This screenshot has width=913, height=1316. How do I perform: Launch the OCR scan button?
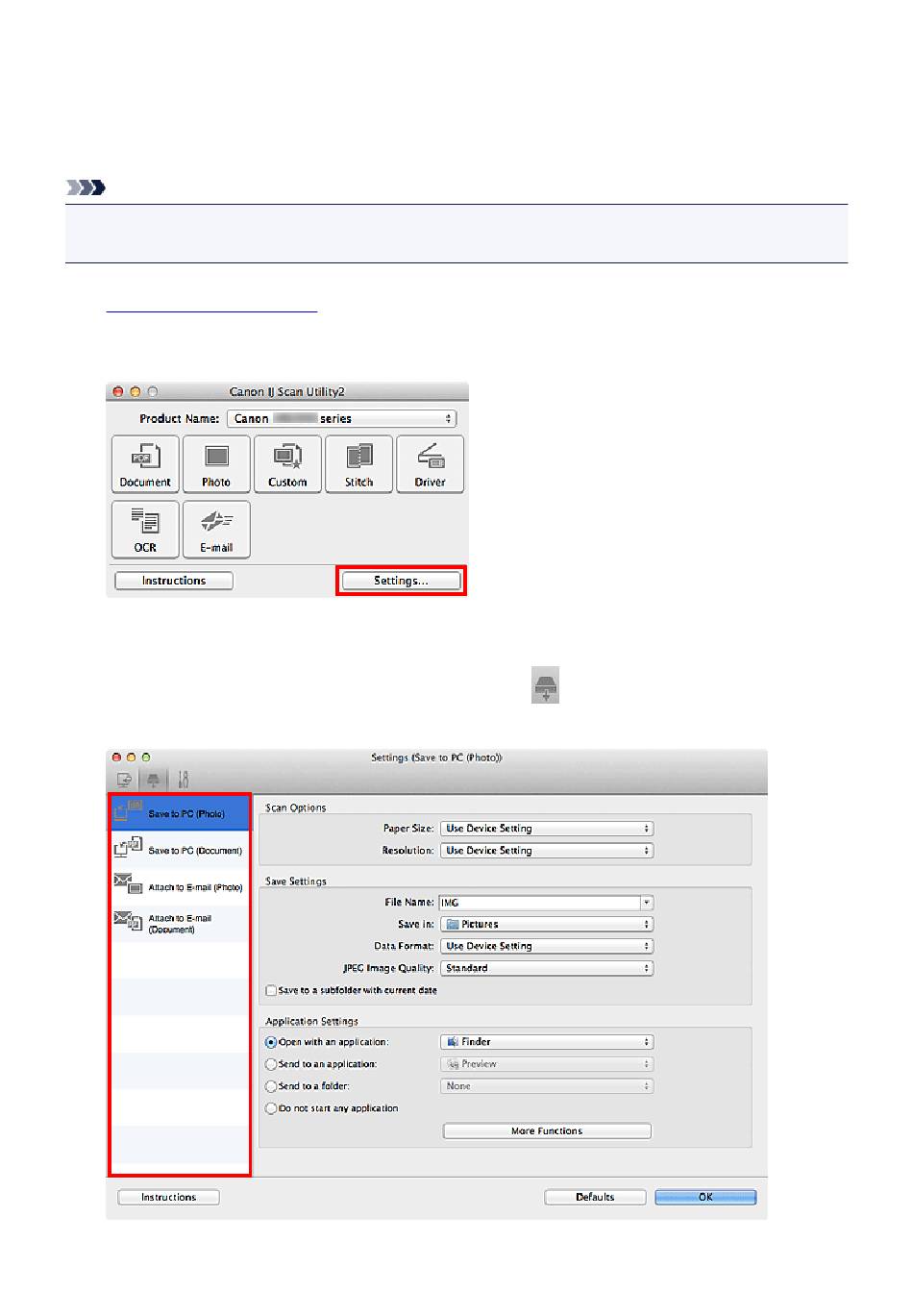coord(145,529)
